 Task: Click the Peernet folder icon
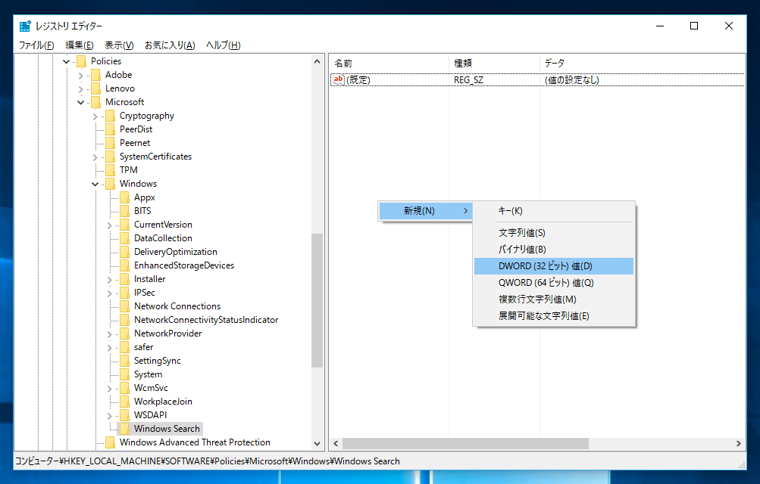pyautogui.click(x=111, y=143)
